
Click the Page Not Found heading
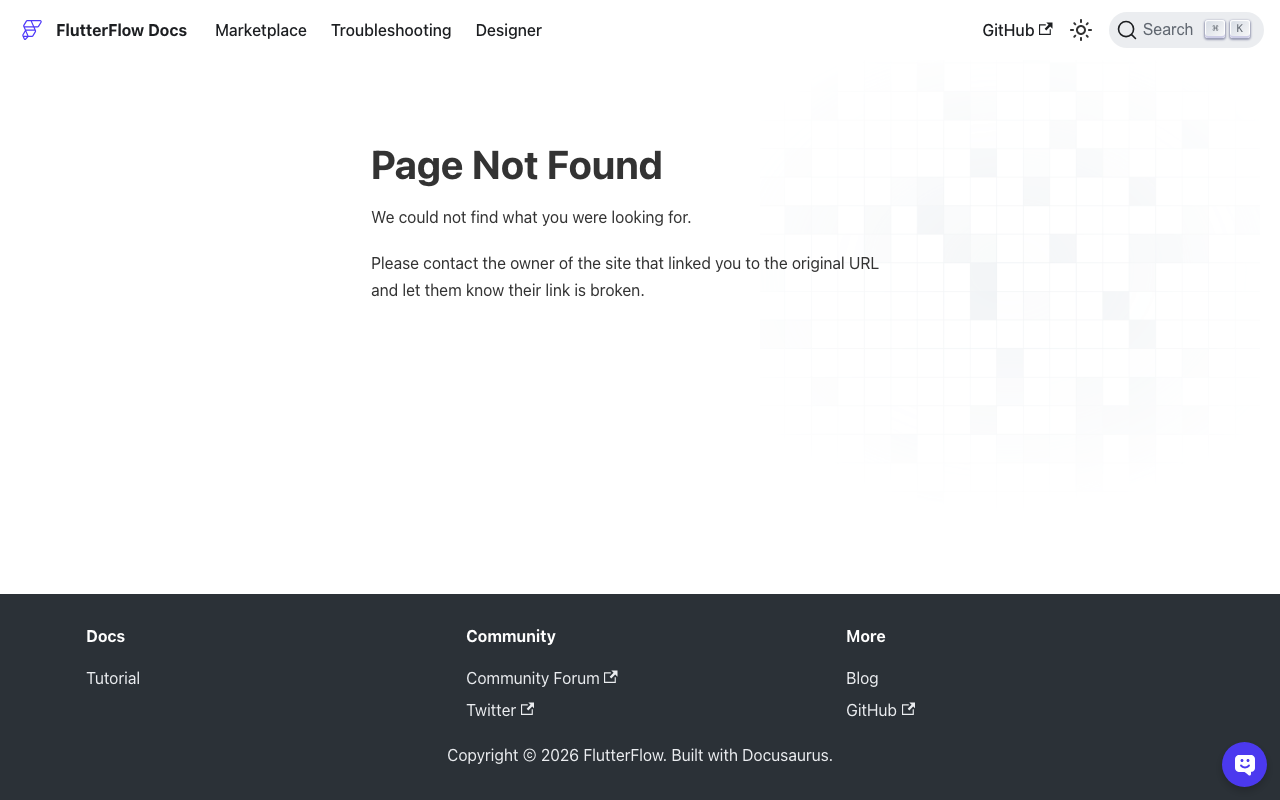pos(517,165)
